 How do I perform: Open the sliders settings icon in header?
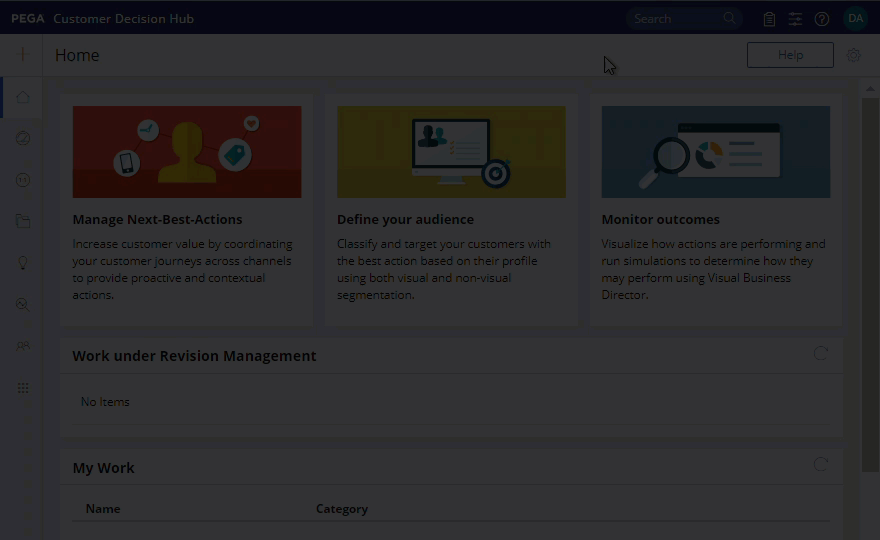[795, 19]
